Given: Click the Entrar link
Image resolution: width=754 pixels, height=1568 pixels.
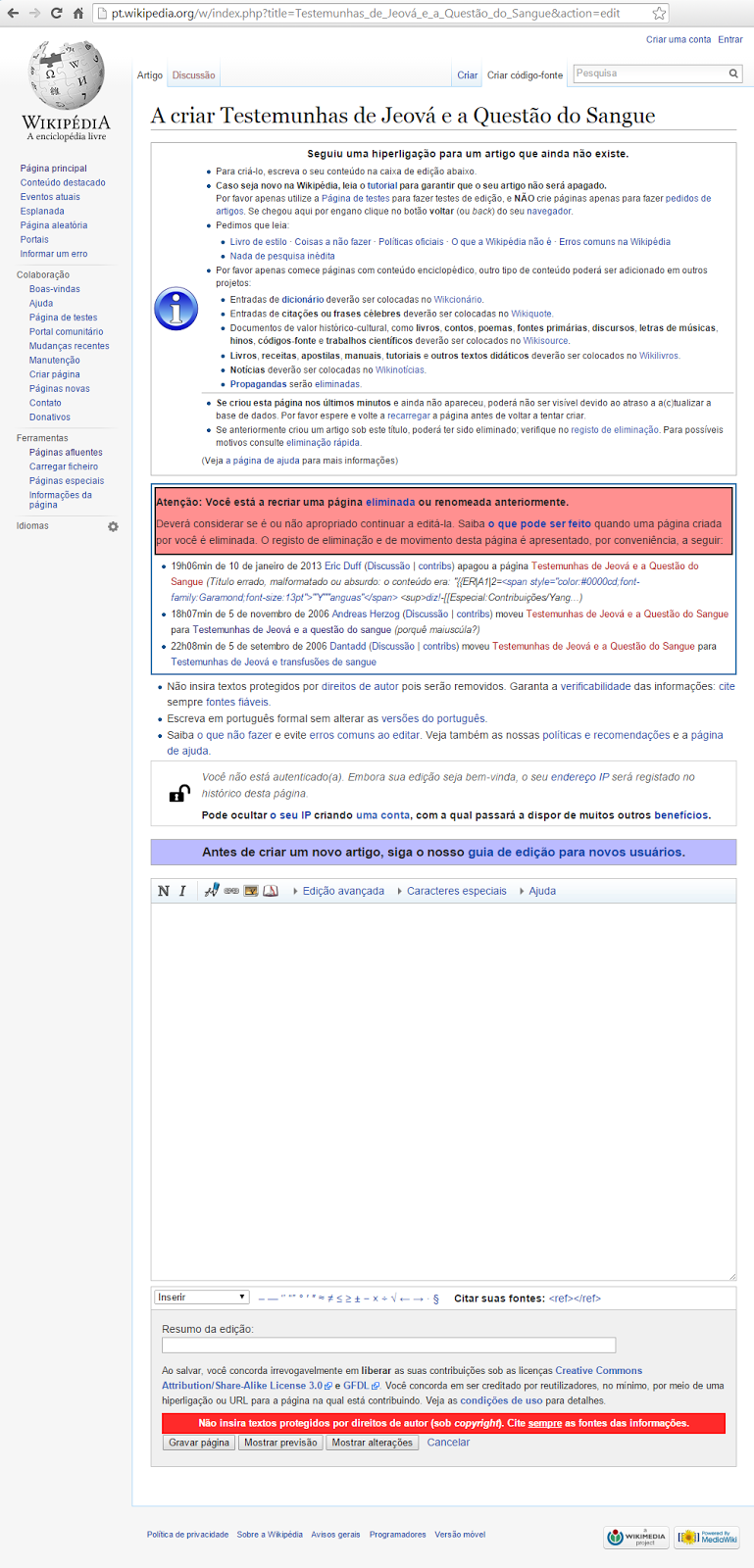Looking at the screenshot, I should click(x=730, y=39).
